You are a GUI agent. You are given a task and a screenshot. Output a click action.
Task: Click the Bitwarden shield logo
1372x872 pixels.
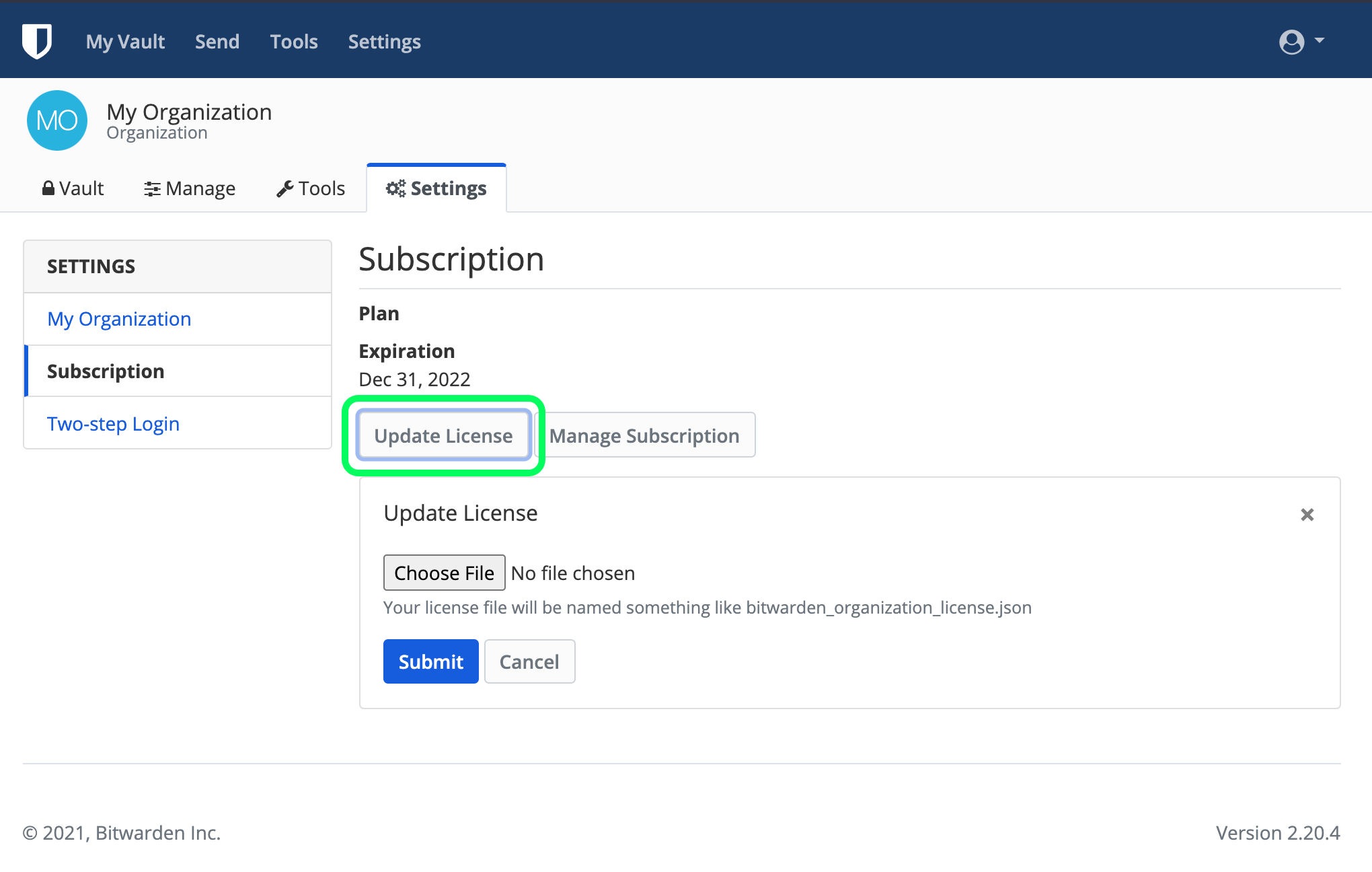[x=37, y=41]
